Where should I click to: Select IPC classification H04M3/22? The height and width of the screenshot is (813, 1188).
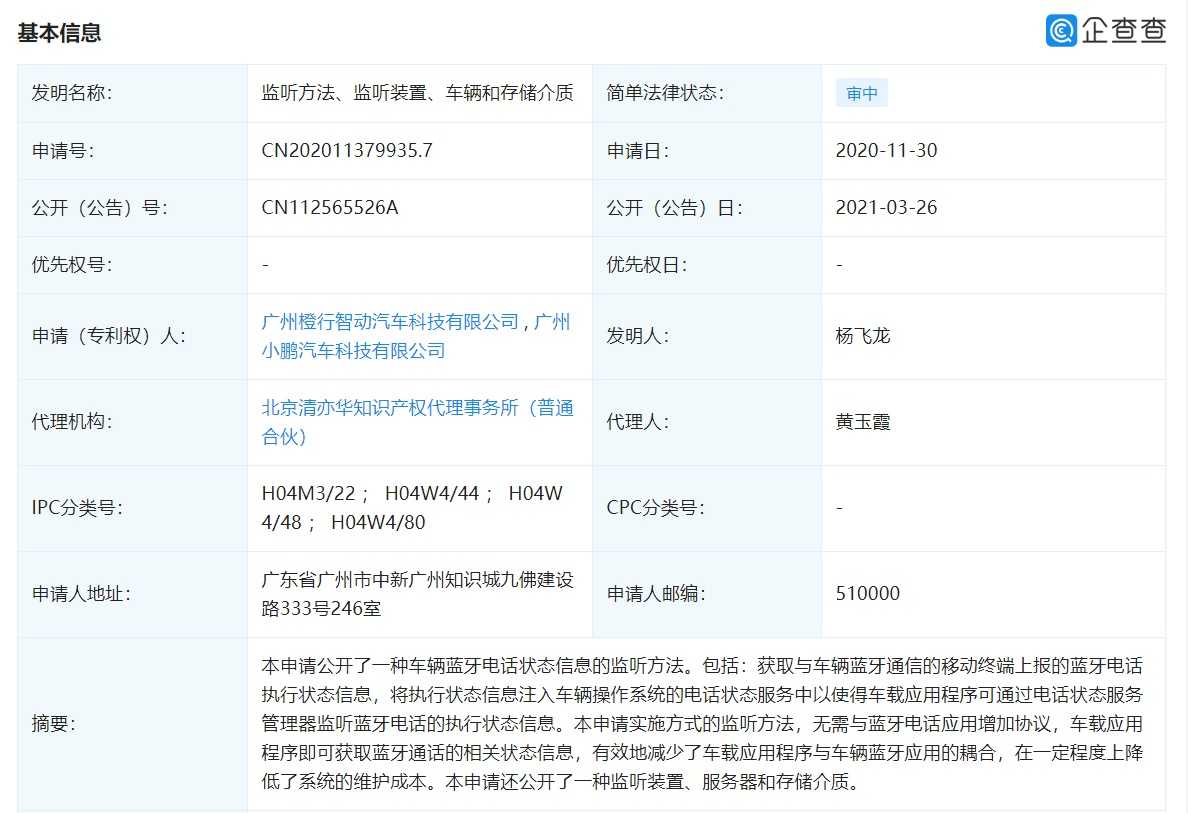308,493
